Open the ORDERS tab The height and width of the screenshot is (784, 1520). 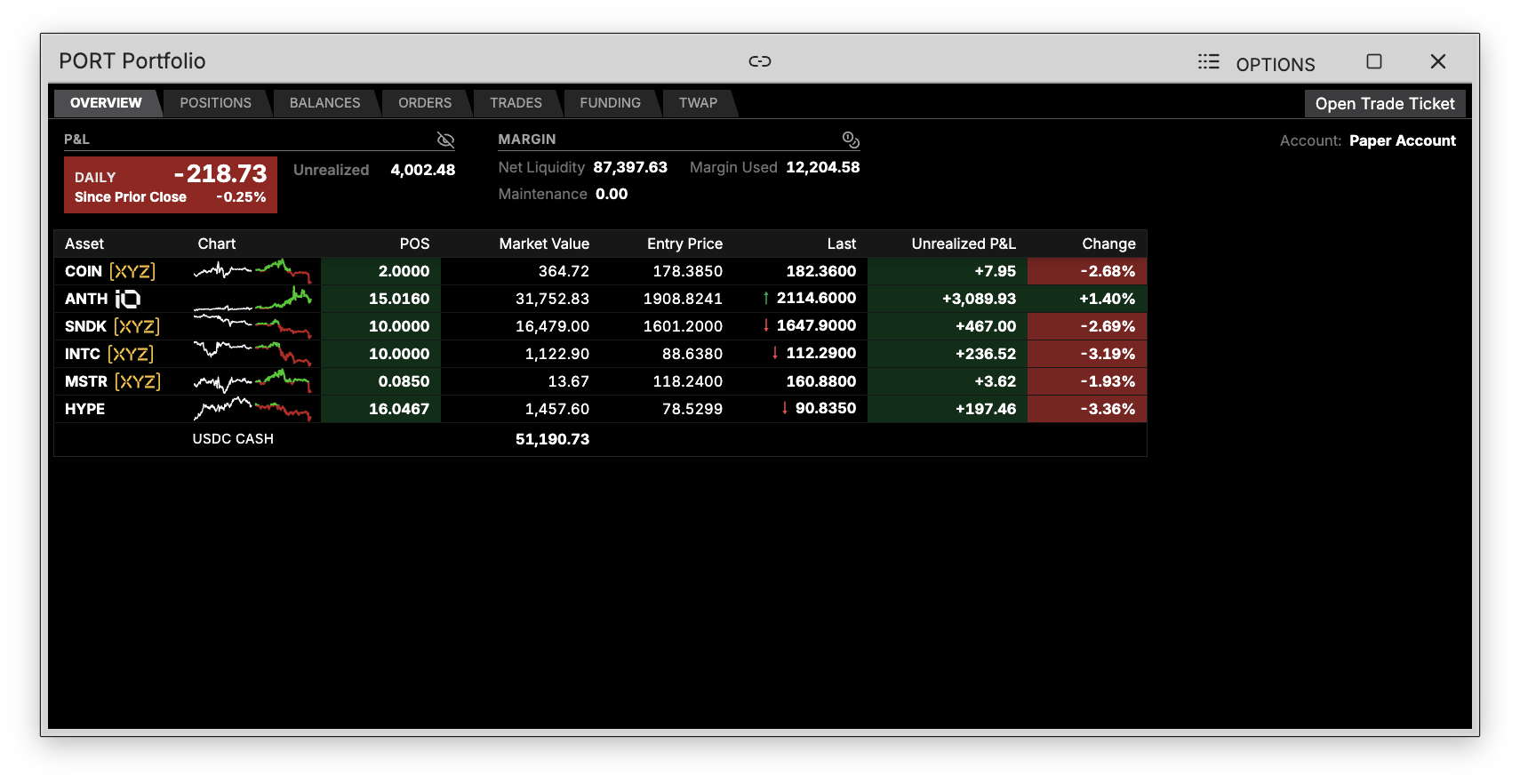pos(425,103)
